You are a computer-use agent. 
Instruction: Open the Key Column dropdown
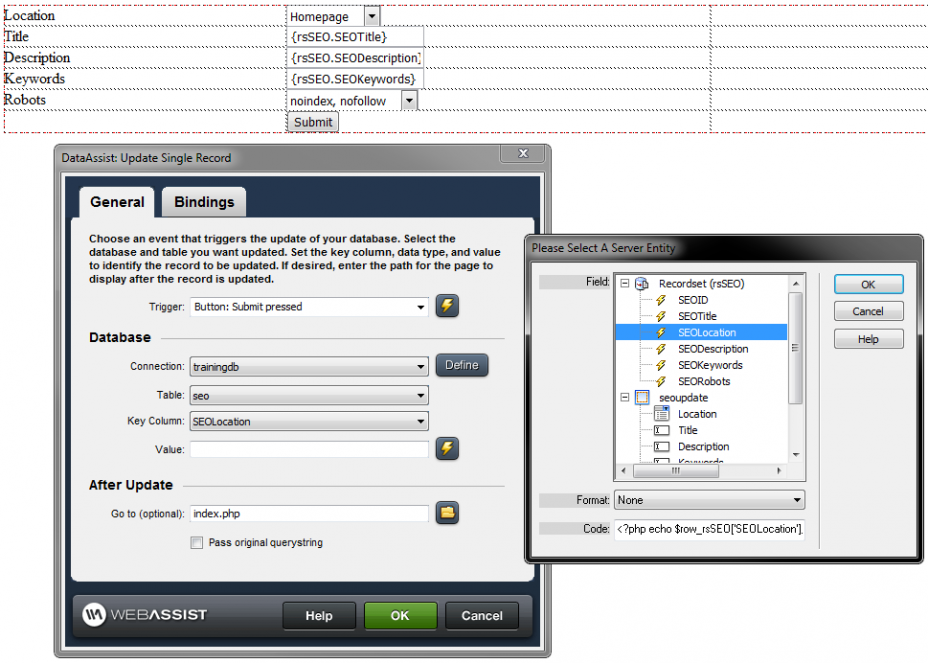pos(420,421)
